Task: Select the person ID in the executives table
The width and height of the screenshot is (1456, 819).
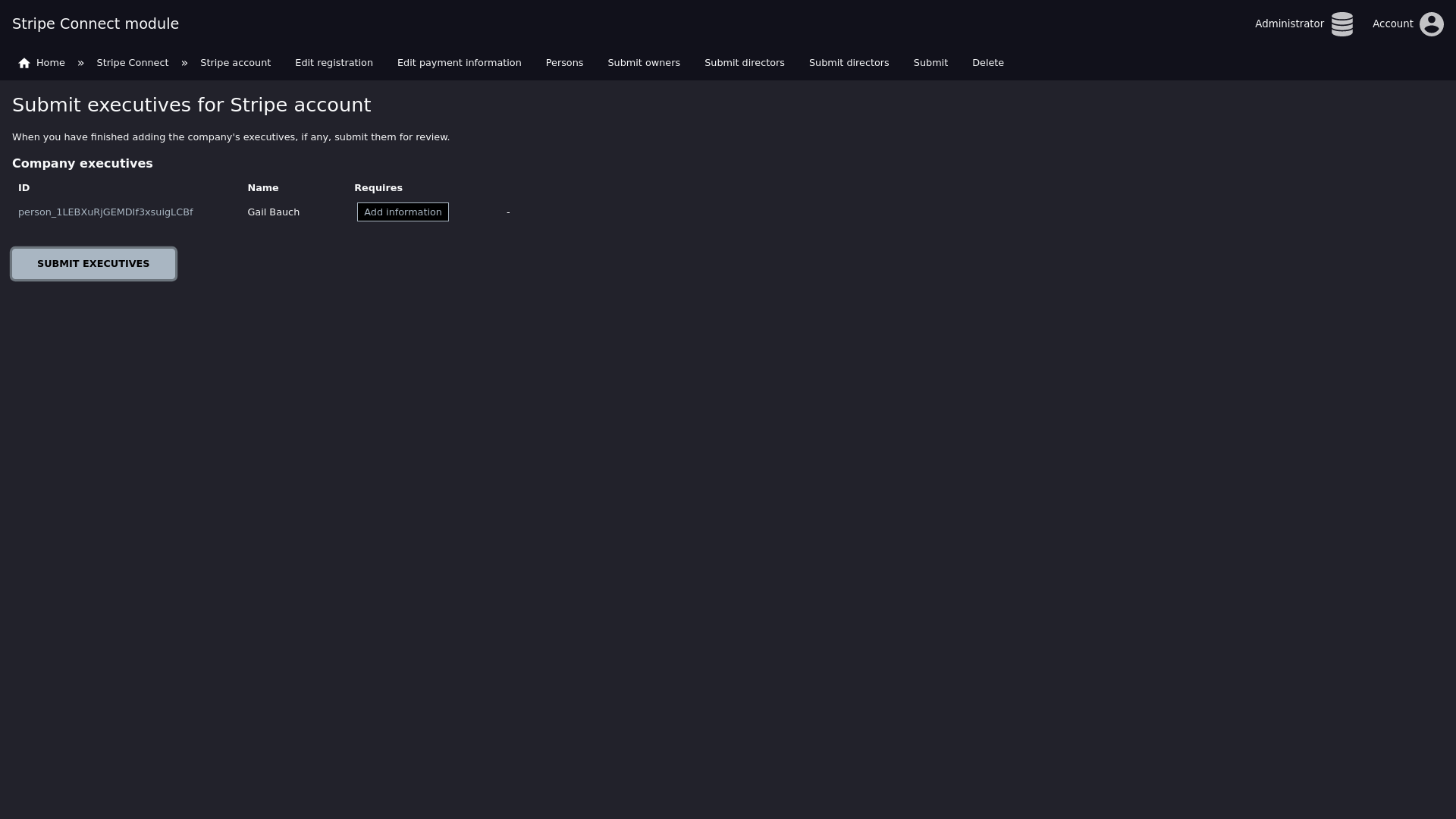Action: tap(105, 212)
